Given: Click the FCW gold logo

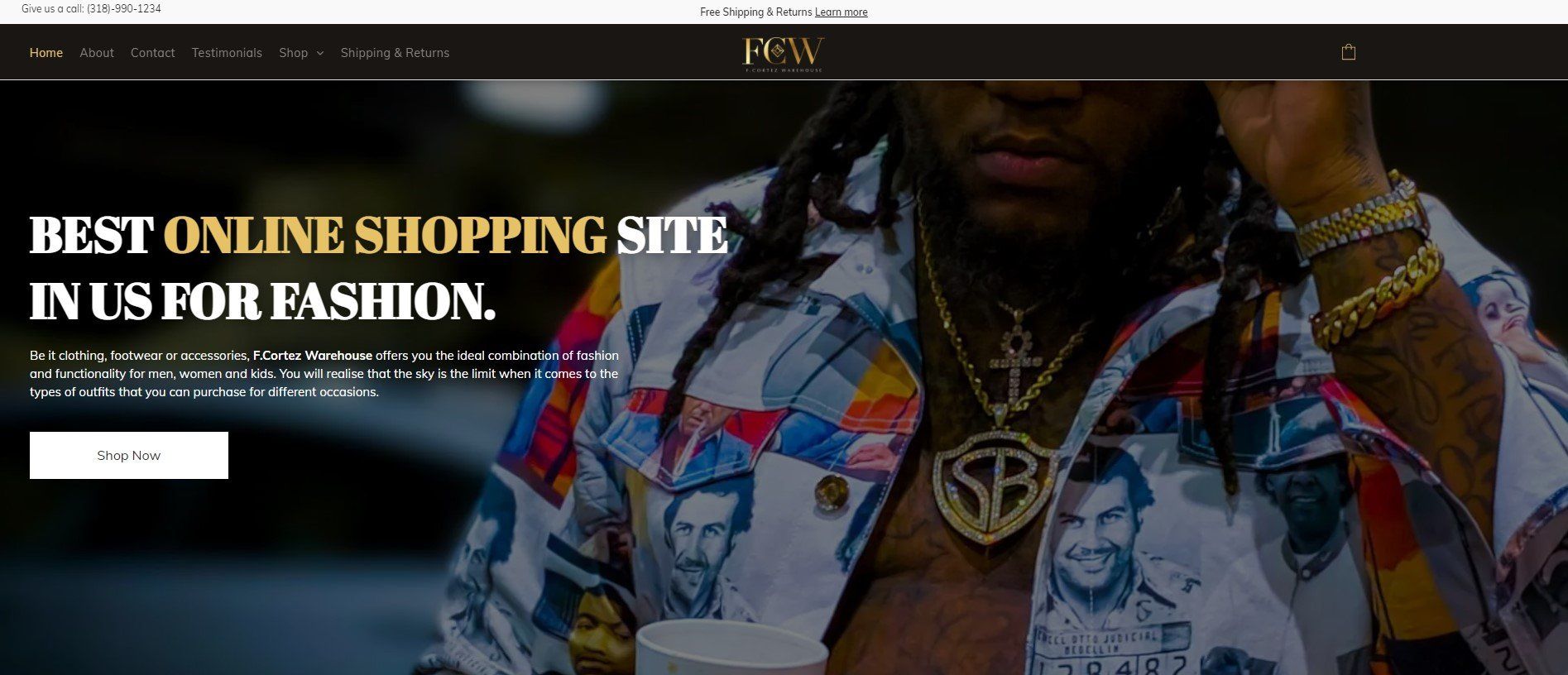Looking at the screenshot, I should [x=783, y=54].
